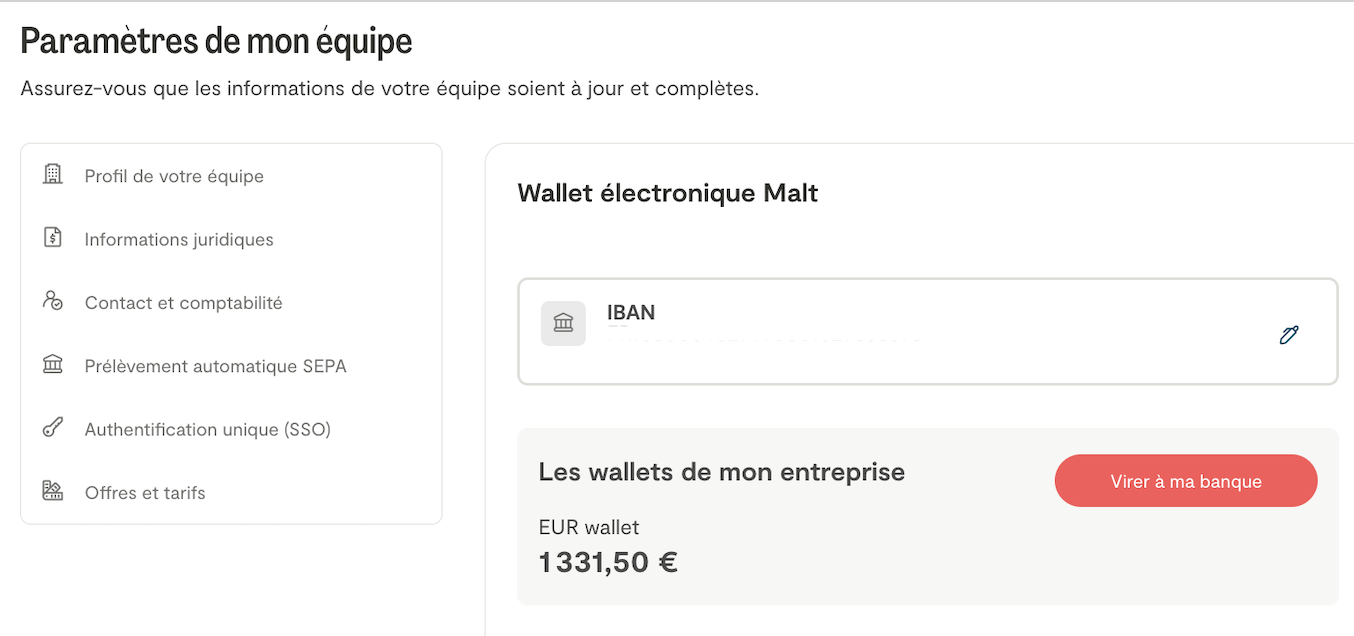Screen dimensions: 1354x636
Task: Select Prélèvement automatique SEPA menu item
Action: point(215,366)
